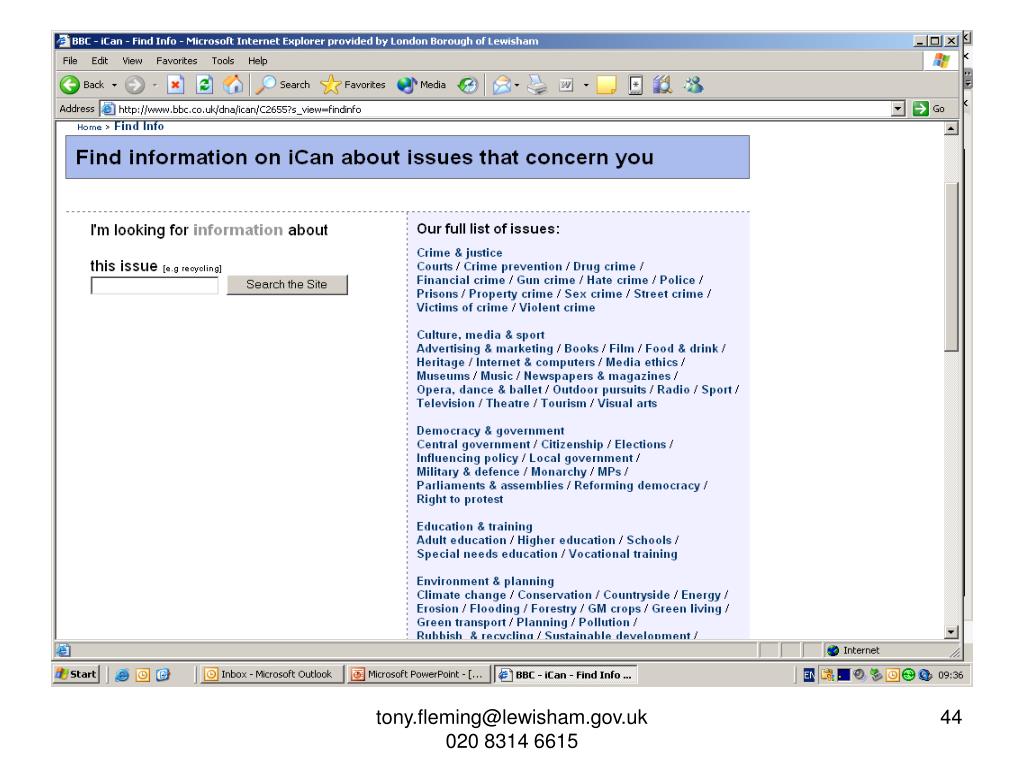
Task: Open the Favorites menu
Action: click(x=176, y=61)
